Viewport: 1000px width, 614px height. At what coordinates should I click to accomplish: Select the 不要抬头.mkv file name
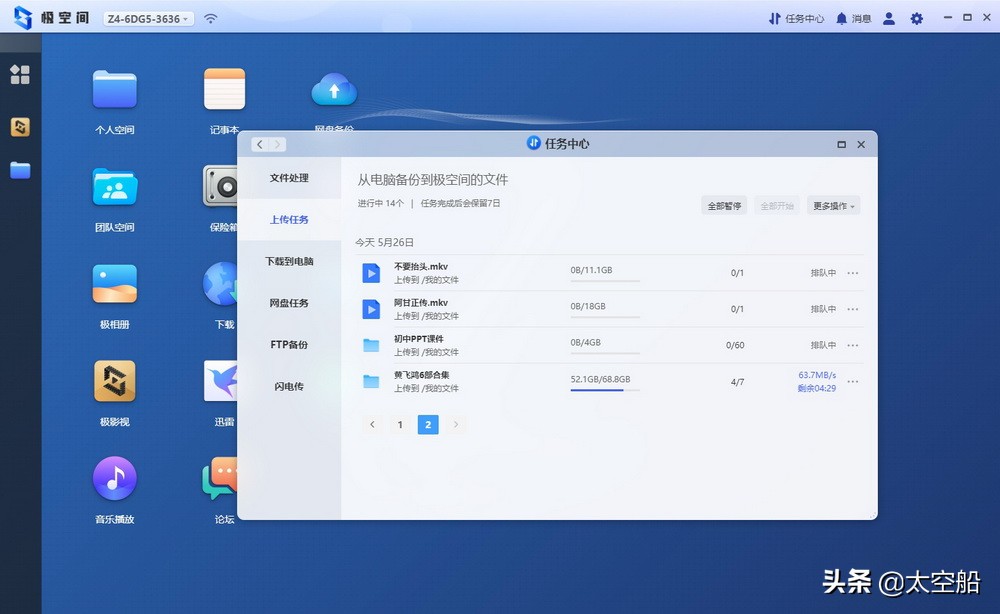point(421,267)
